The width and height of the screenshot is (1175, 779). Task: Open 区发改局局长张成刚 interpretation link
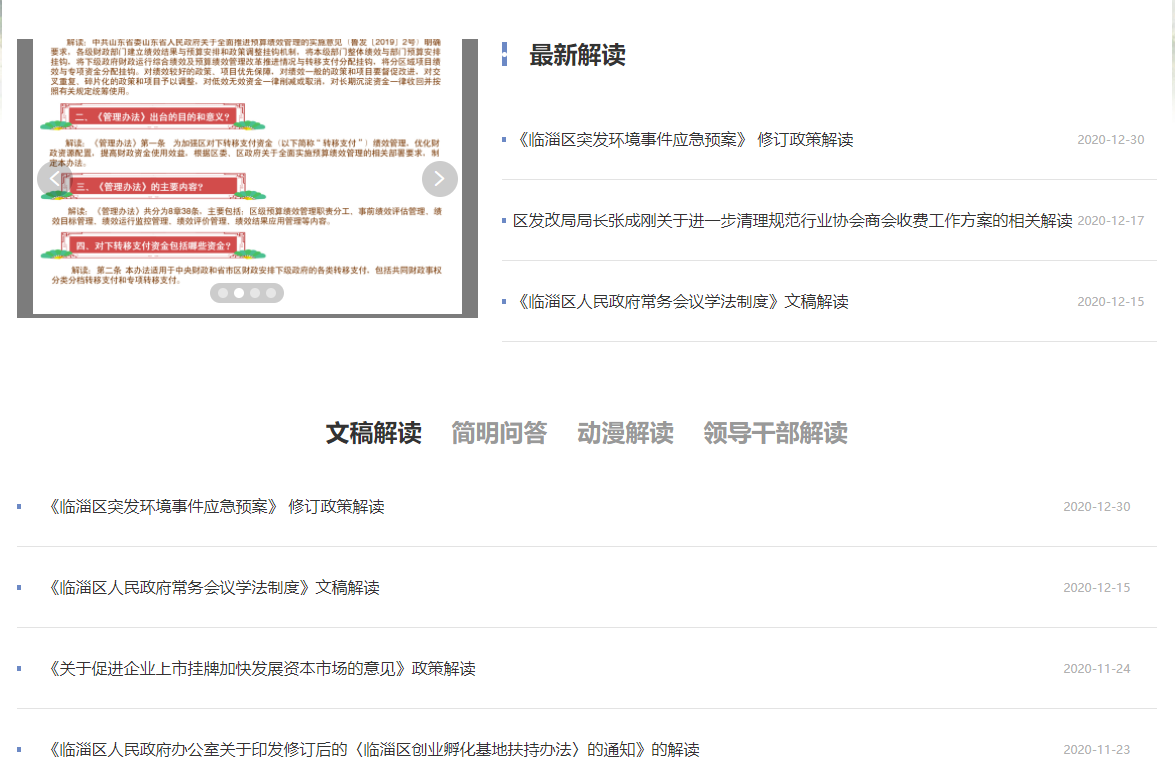coord(792,221)
